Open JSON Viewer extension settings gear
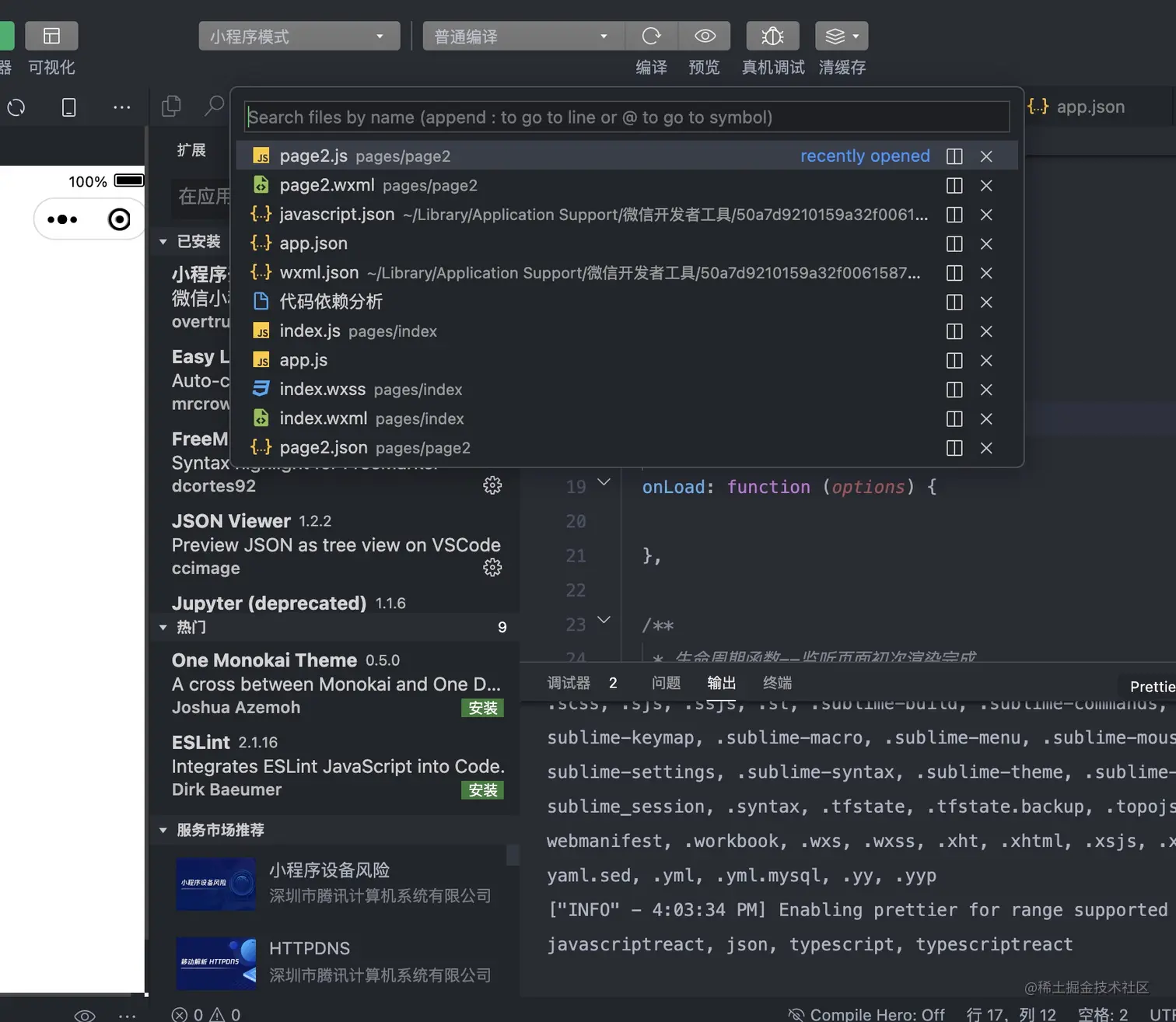 pyautogui.click(x=492, y=568)
